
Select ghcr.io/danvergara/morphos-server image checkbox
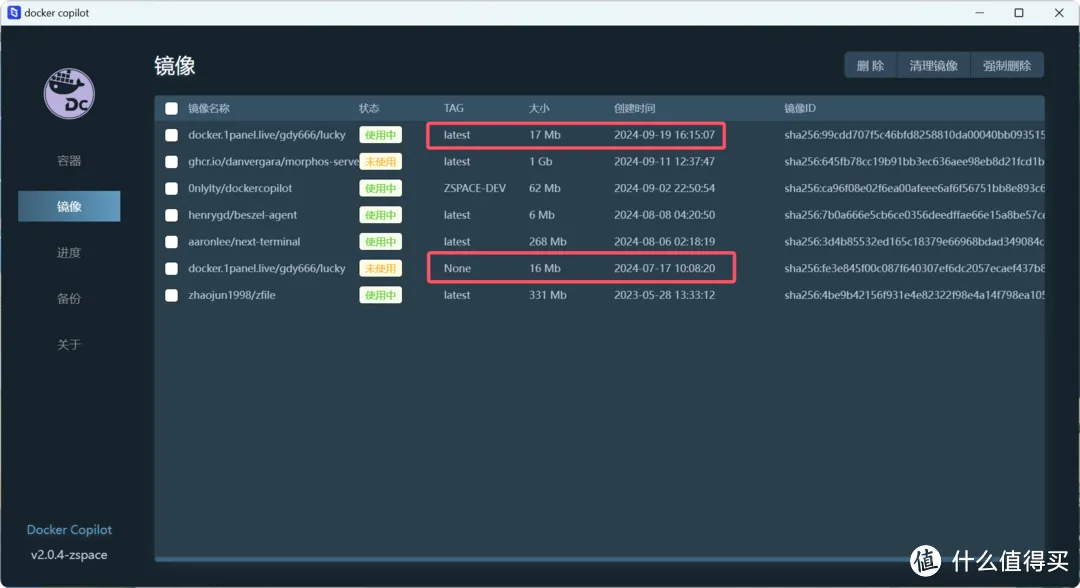(x=170, y=161)
